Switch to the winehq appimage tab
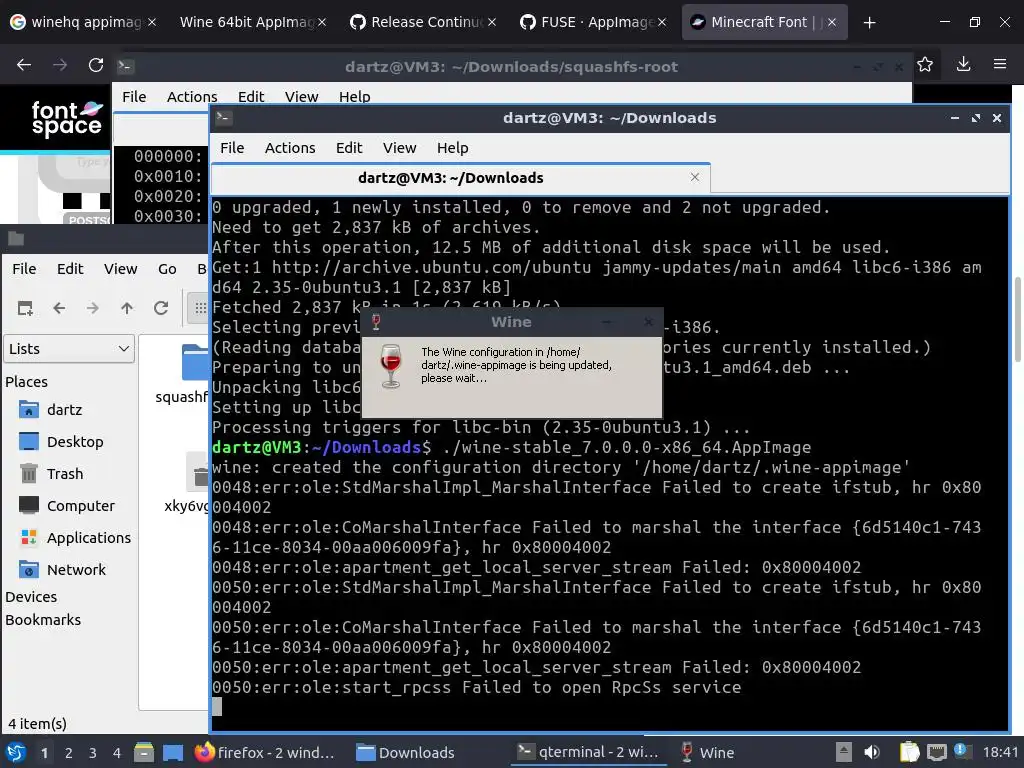 tap(84, 22)
